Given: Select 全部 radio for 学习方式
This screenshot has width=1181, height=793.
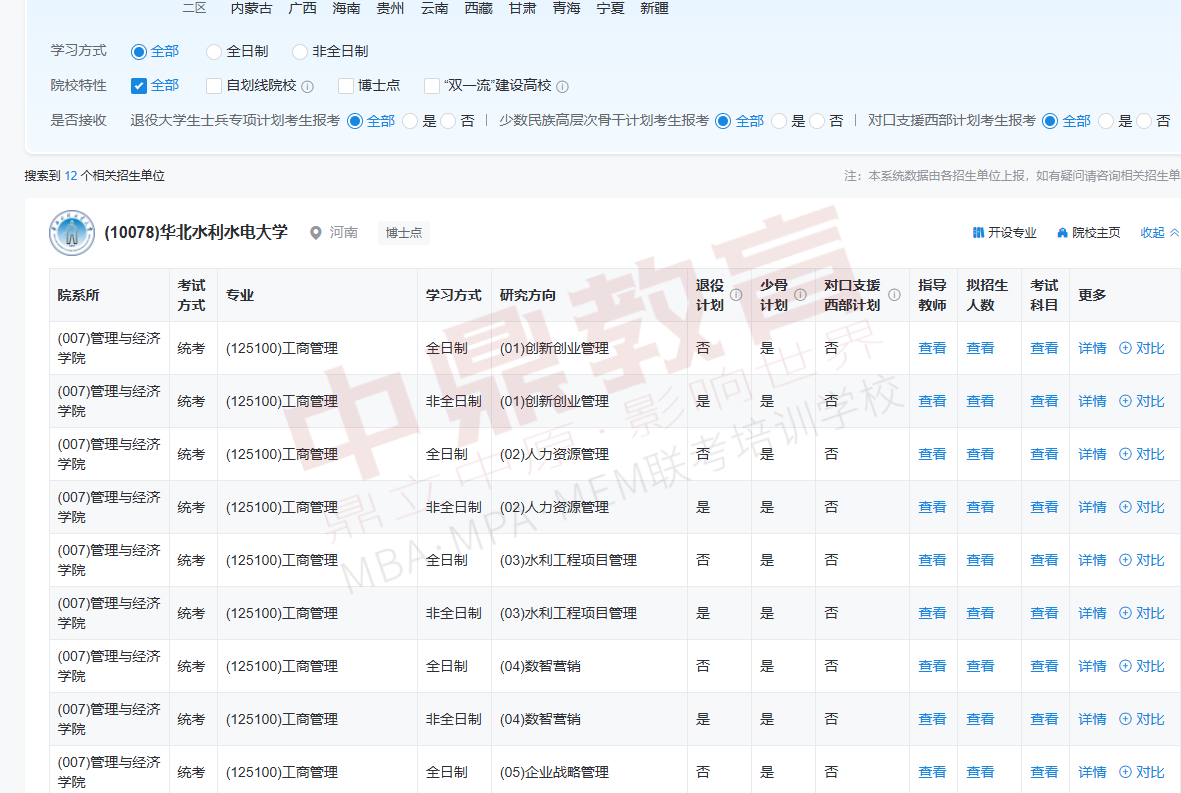Looking at the screenshot, I should coord(139,52).
